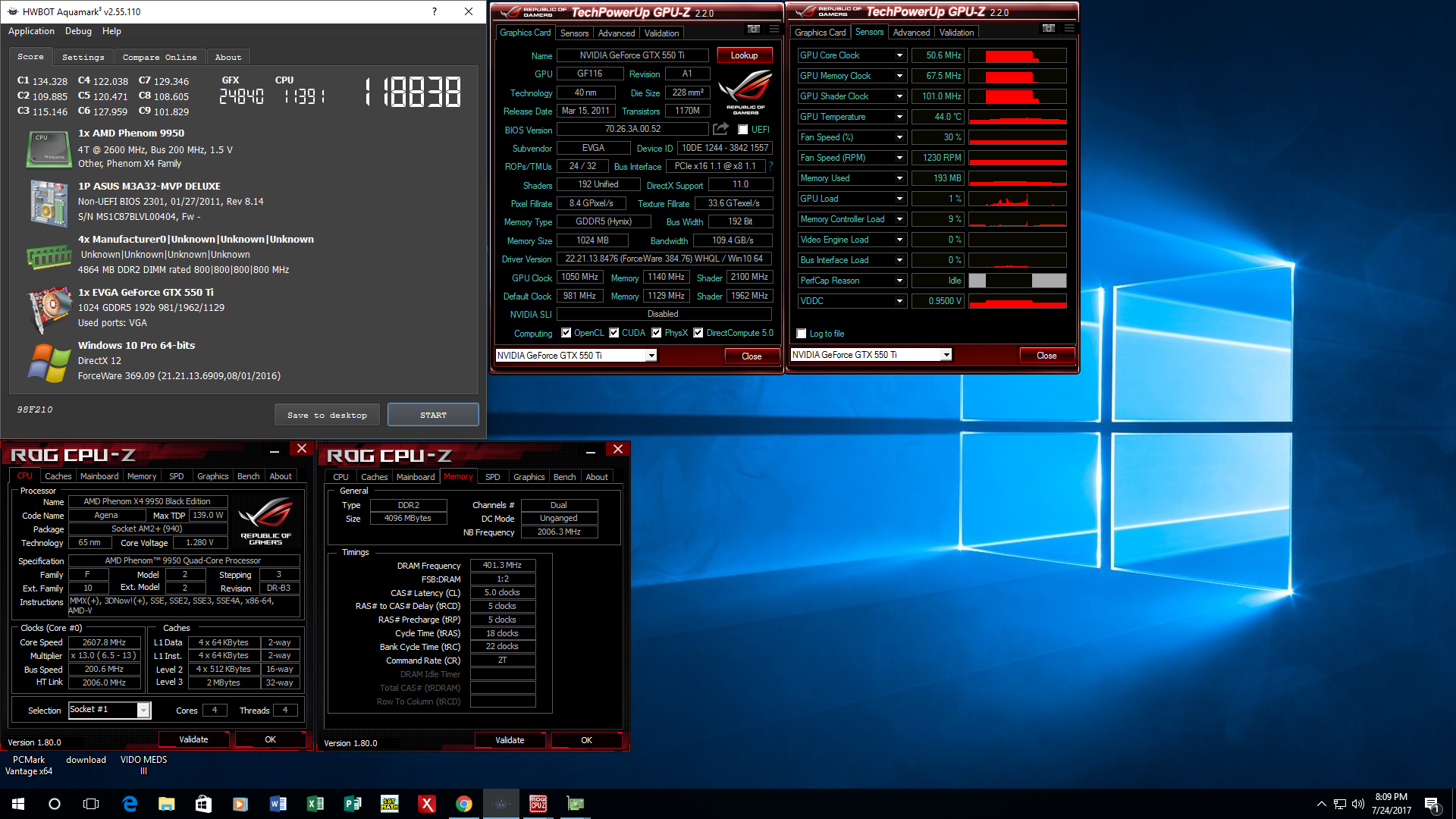Open the Advanced tab in left GPU-Z window

coord(616,33)
